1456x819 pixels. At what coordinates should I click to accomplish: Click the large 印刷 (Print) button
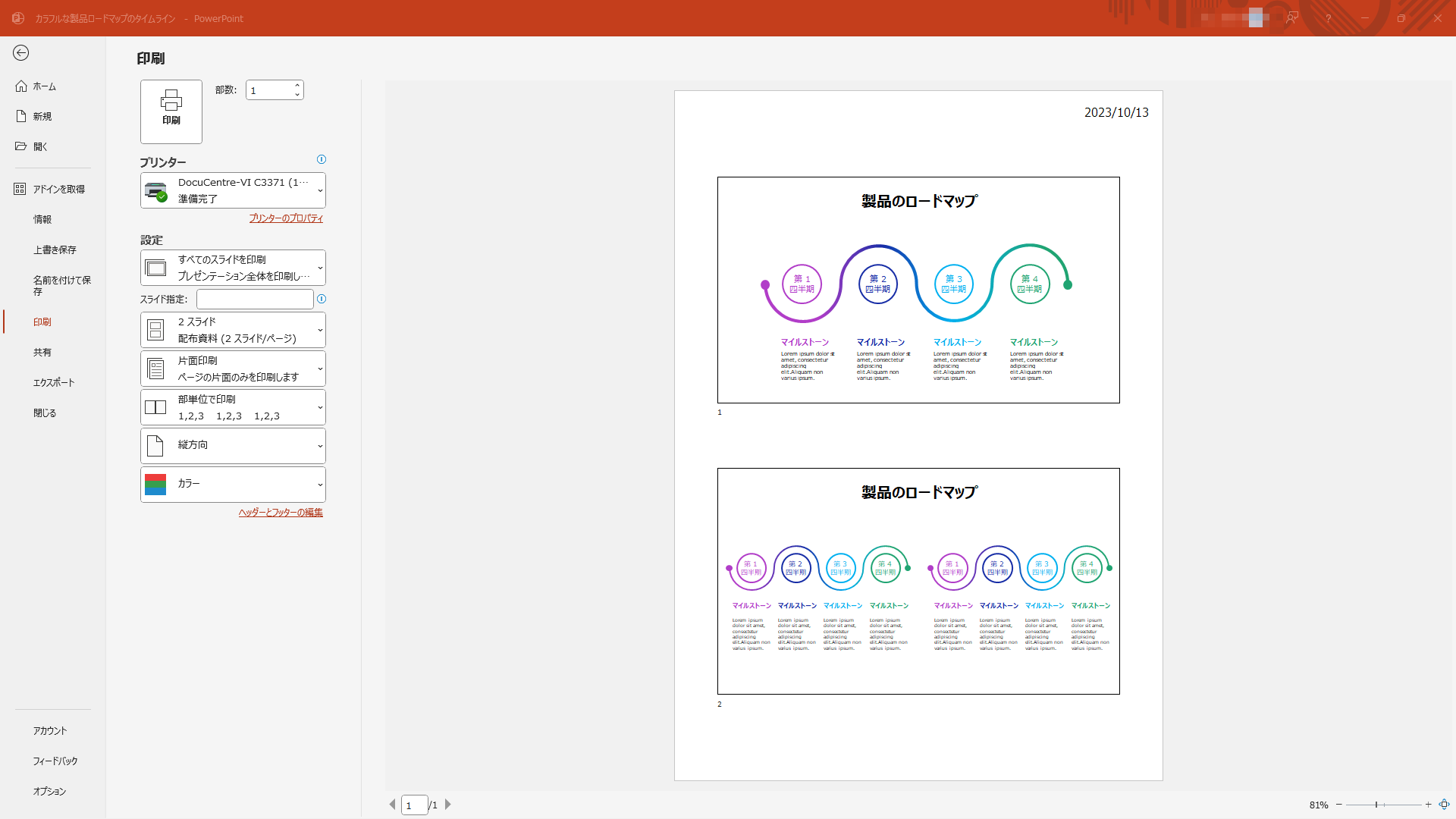tap(171, 111)
